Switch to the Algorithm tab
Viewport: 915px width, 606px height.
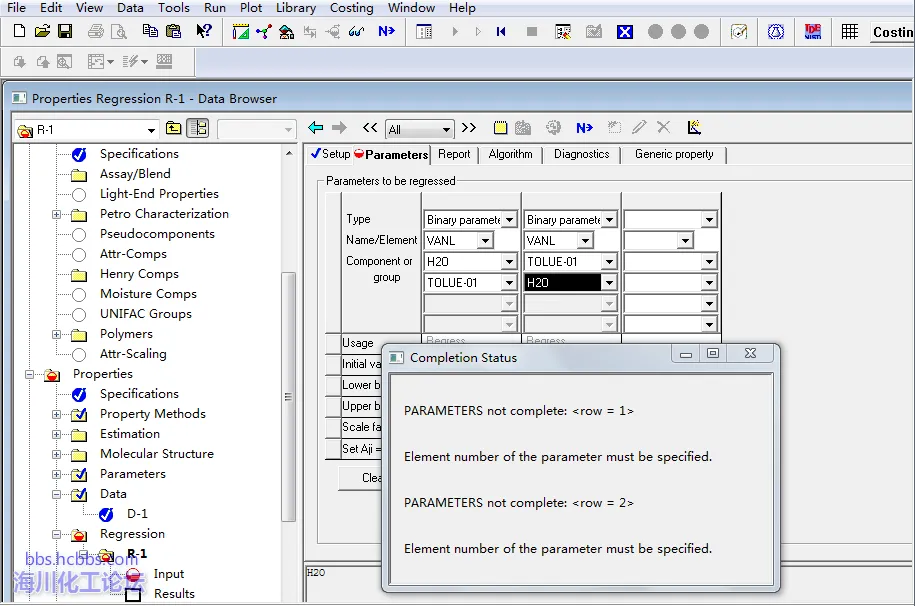[x=511, y=154]
